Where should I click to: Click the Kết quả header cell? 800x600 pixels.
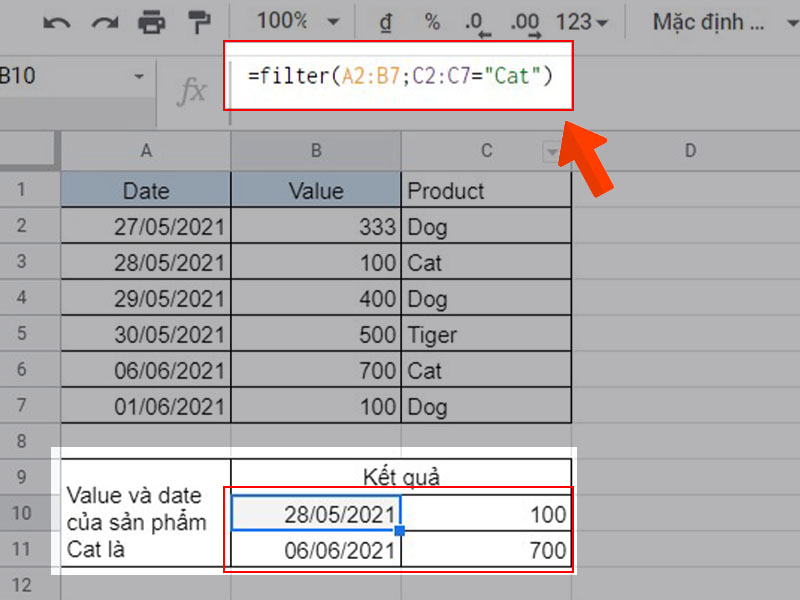tap(401, 477)
